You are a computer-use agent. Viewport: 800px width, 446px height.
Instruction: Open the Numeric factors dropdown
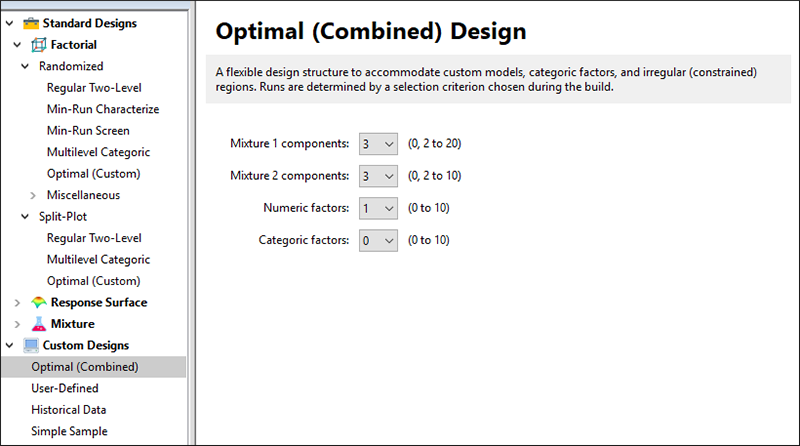click(378, 208)
